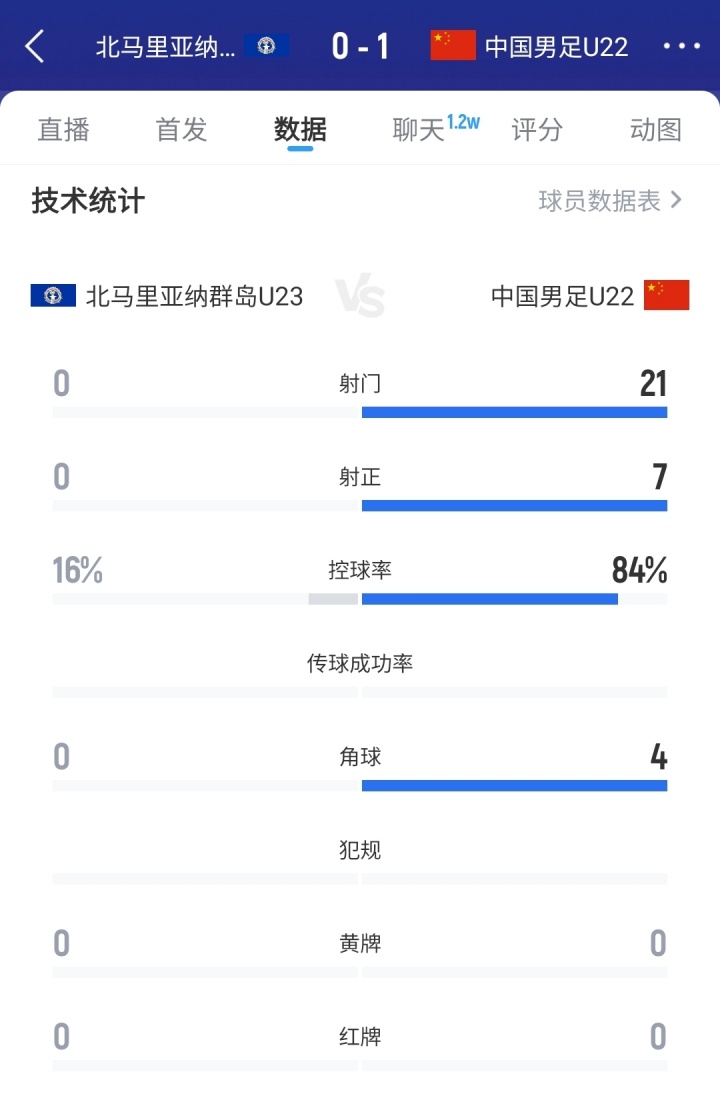Switch to the 评分 tab
The image size is (720, 1094).
click(538, 129)
